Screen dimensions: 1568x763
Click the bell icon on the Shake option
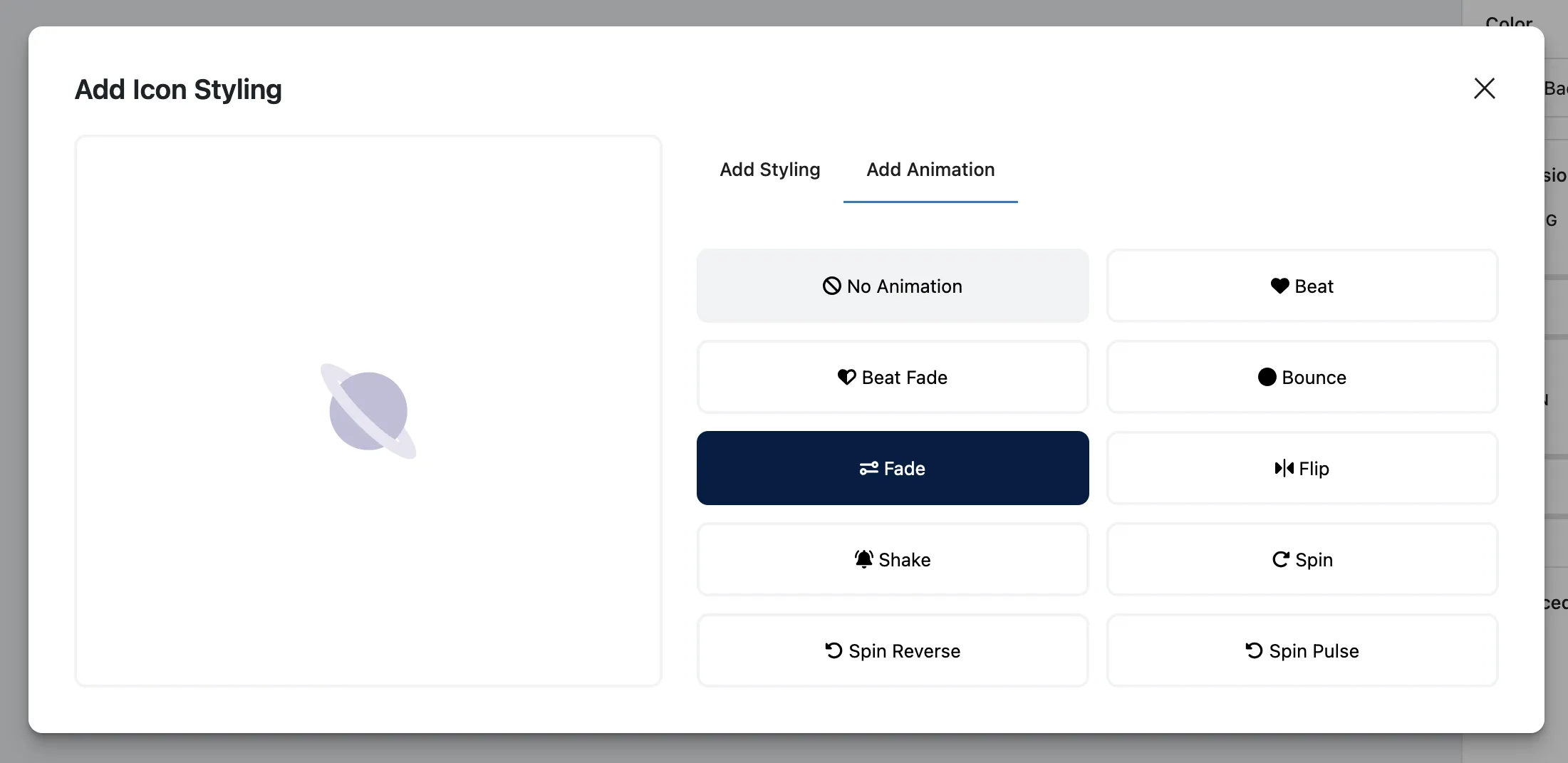[x=864, y=559]
